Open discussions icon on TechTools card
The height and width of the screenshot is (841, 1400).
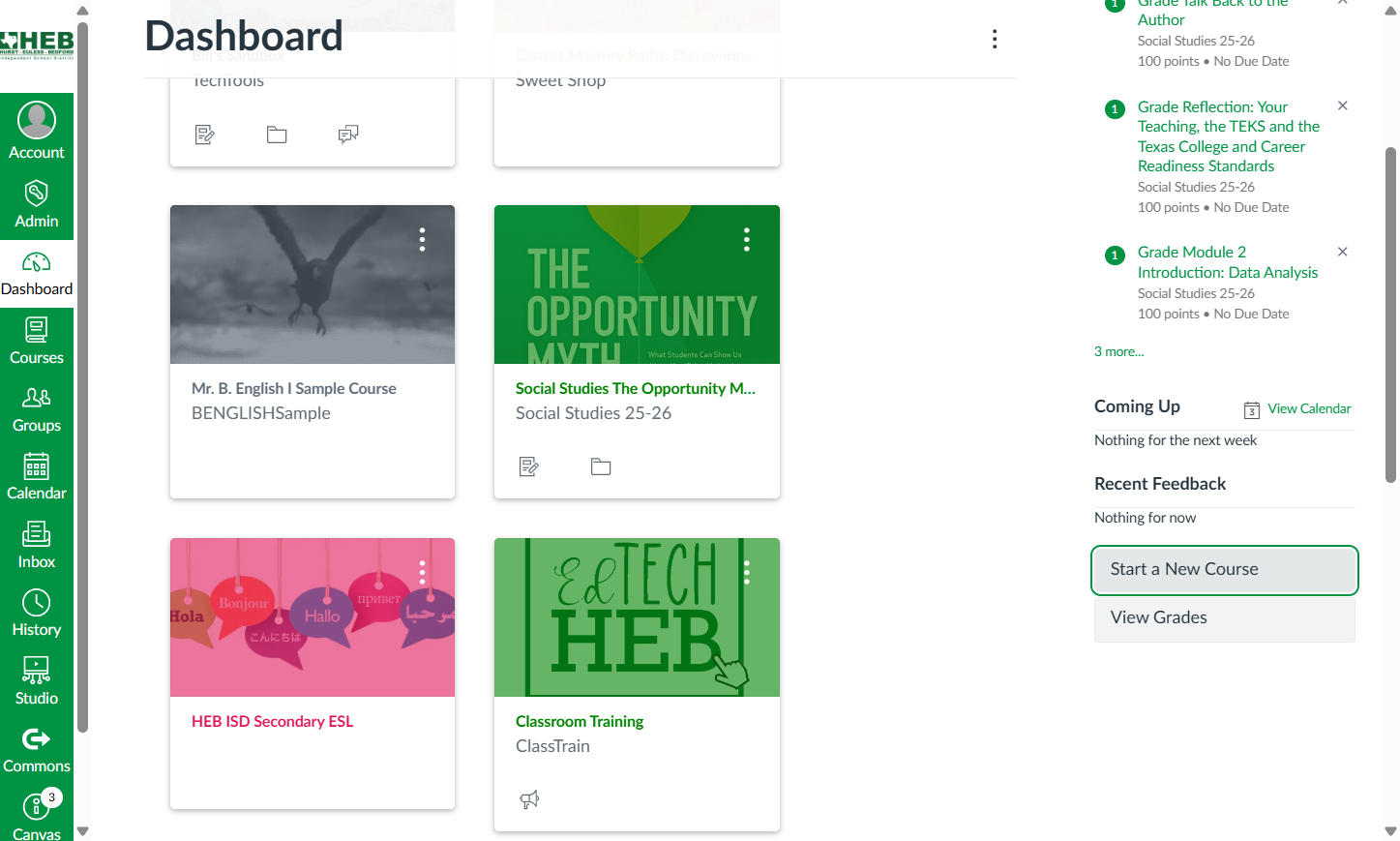click(348, 135)
